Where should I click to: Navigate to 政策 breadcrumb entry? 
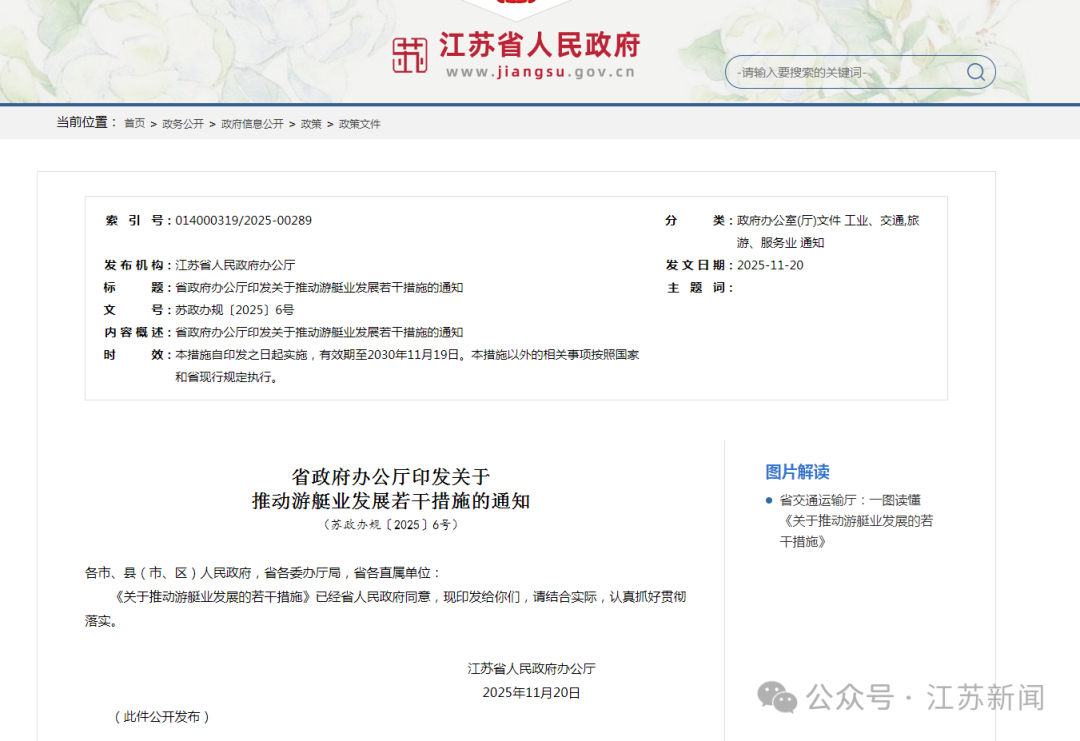(x=310, y=122)
